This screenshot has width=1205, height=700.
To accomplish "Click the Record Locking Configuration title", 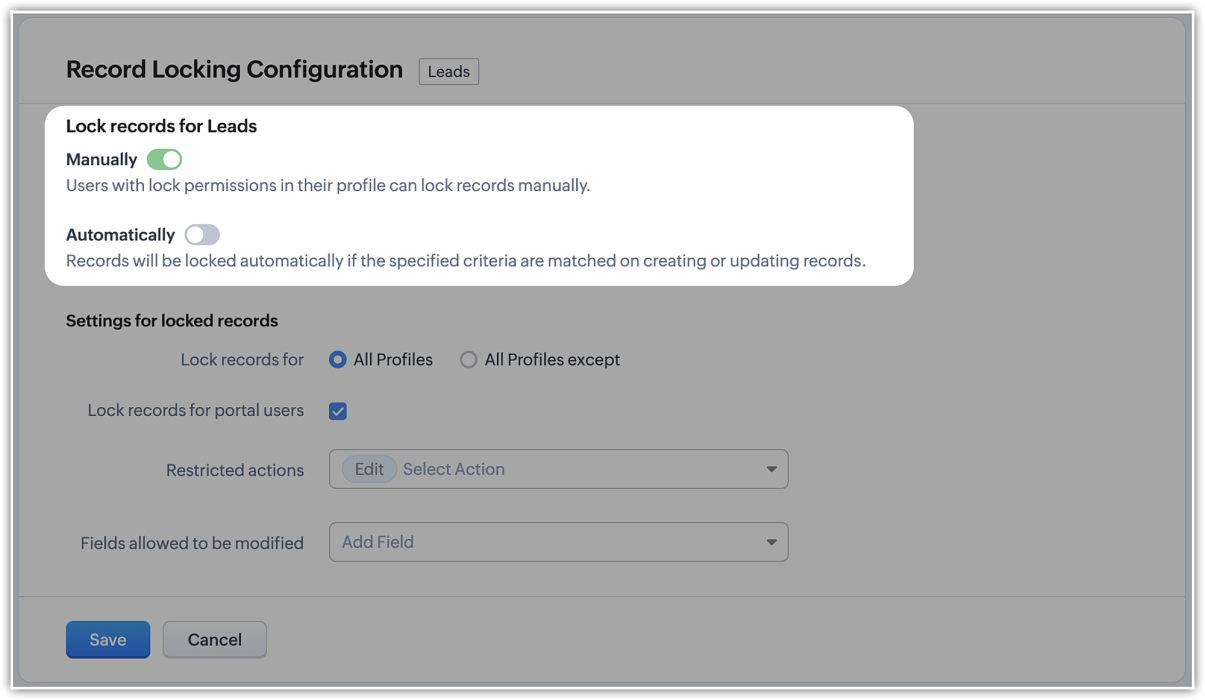I will coord(234,69).
